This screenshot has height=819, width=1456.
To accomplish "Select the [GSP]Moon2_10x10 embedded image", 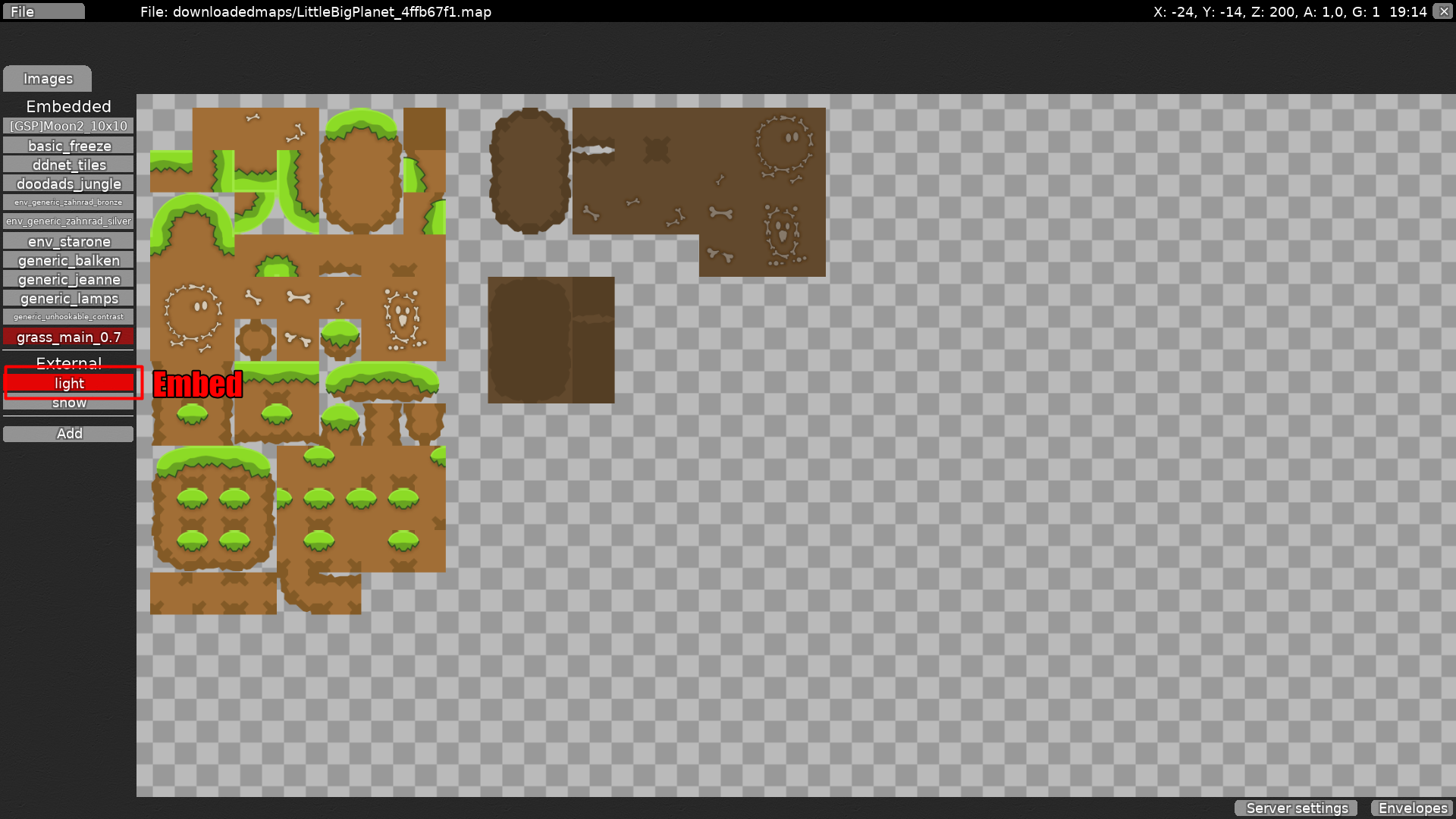I will pyautogui.click(x=68, y=126).
